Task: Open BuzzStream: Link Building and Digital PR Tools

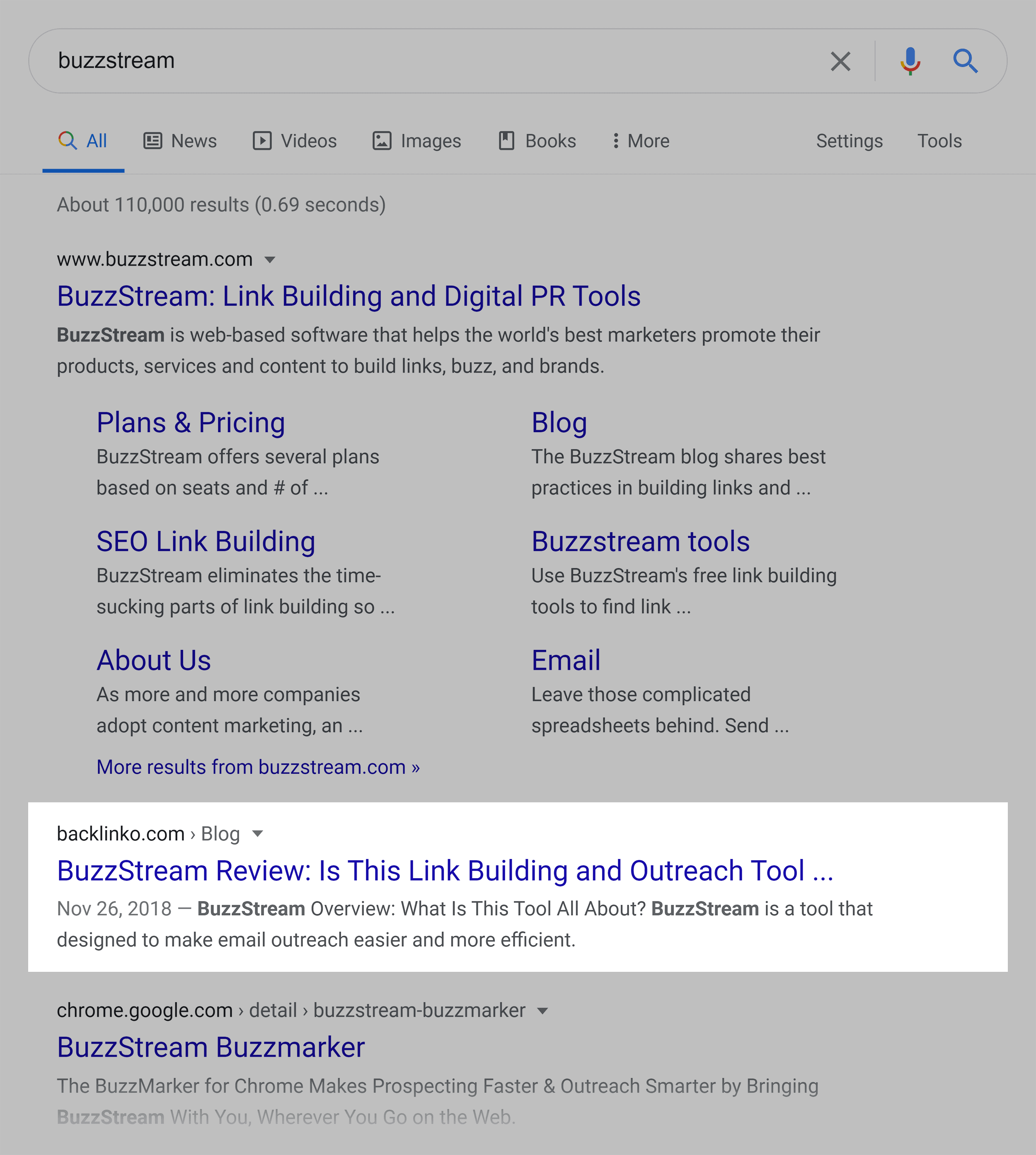Action: (x=349, y=297)
